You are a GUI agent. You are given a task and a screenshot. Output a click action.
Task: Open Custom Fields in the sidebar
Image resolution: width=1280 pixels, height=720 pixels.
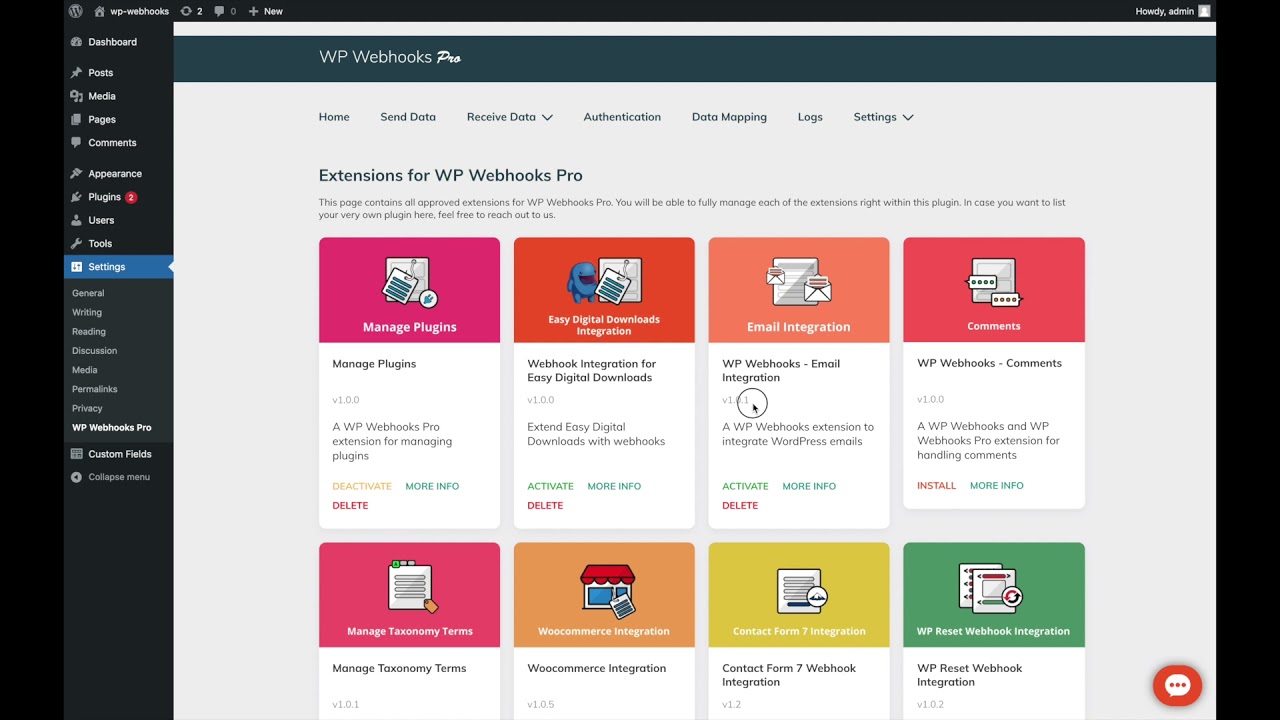tap(118, 454)
